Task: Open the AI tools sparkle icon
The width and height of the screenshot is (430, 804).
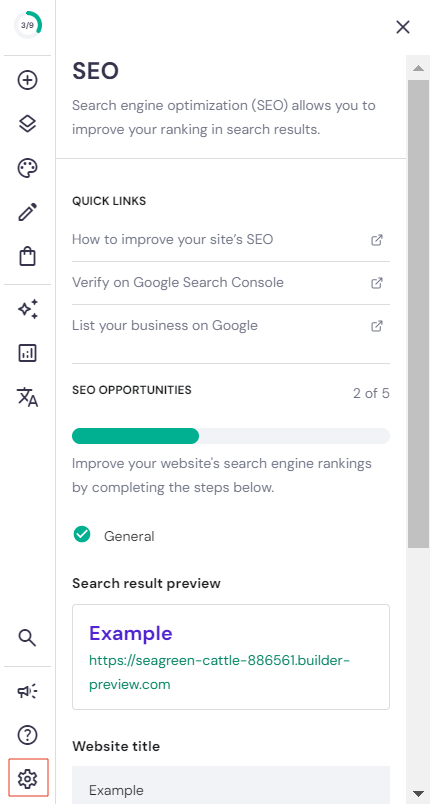Action: pos(28,309)
